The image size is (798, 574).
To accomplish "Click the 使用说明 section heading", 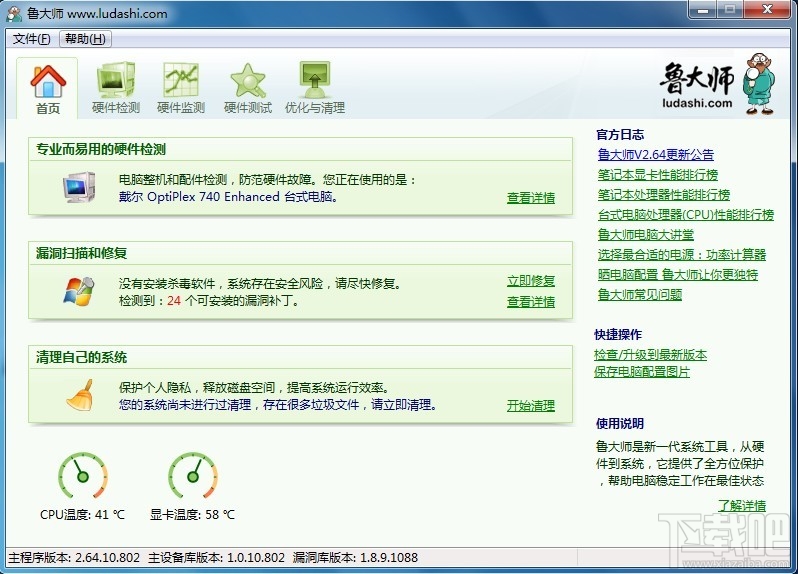I will point(620,424).
